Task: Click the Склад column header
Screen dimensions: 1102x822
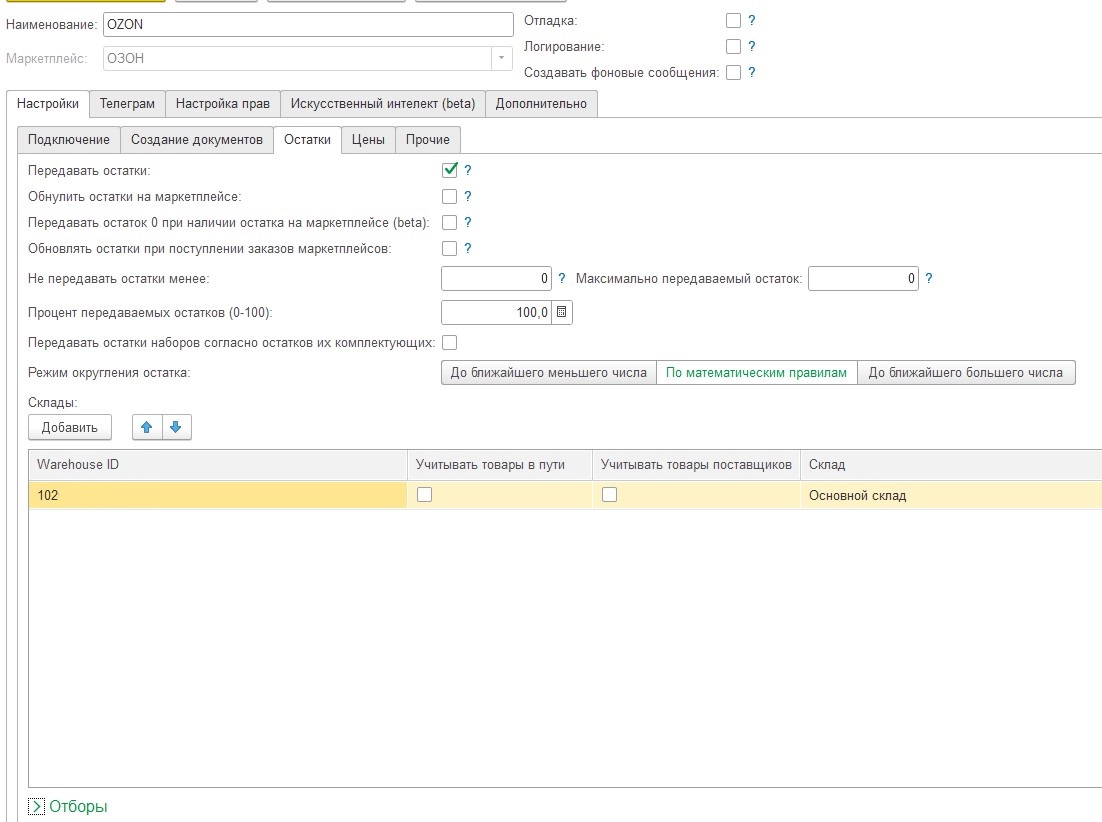Action: pos(951,465)
